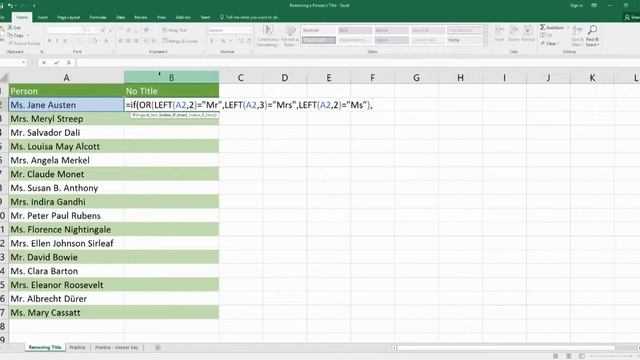This screenshot has width=640, height=360.
Task: Open Conditional Formatting
Action: click(x=268, y=36)
